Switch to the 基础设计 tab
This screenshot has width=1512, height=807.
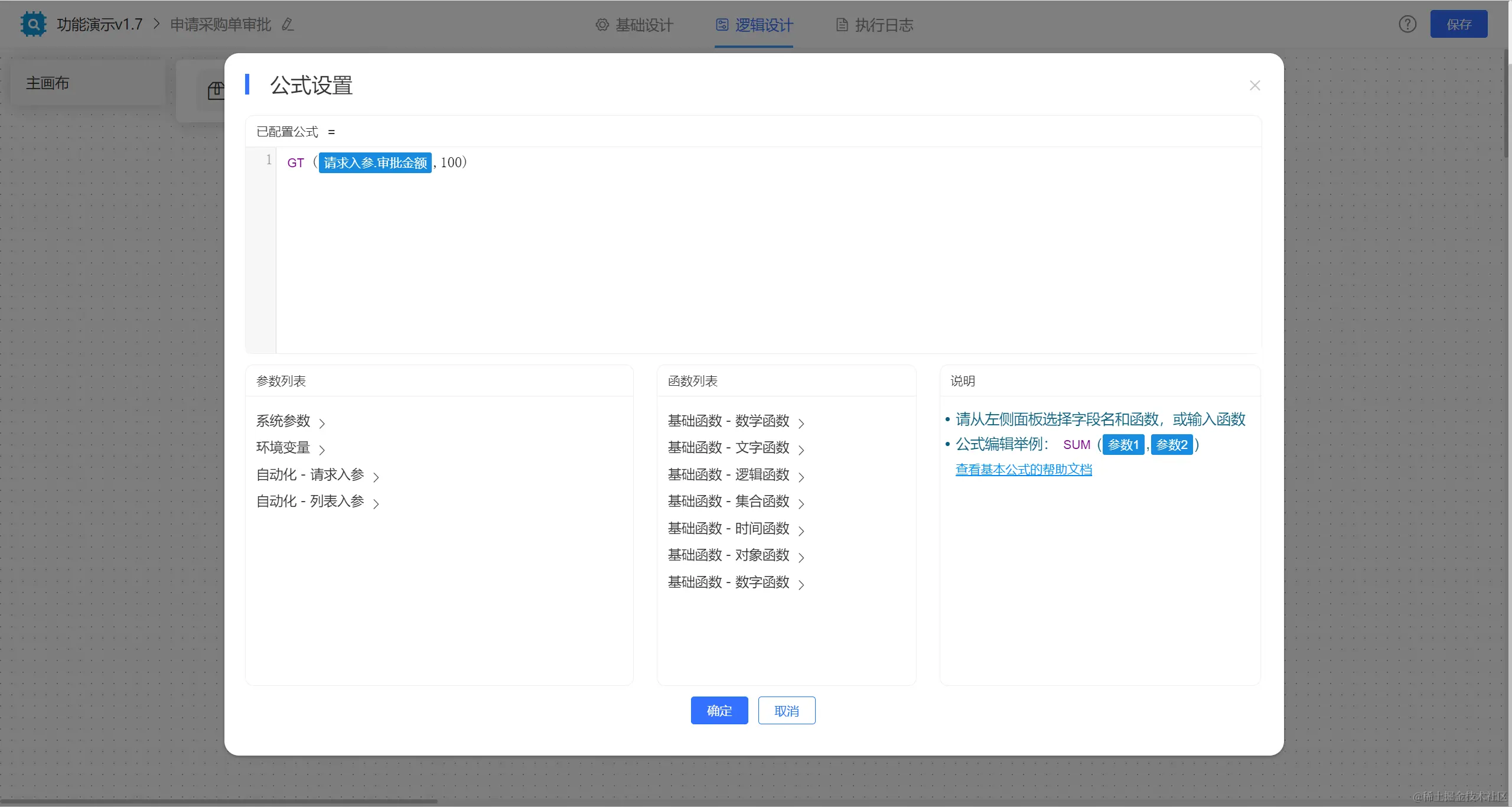point(634,25)
